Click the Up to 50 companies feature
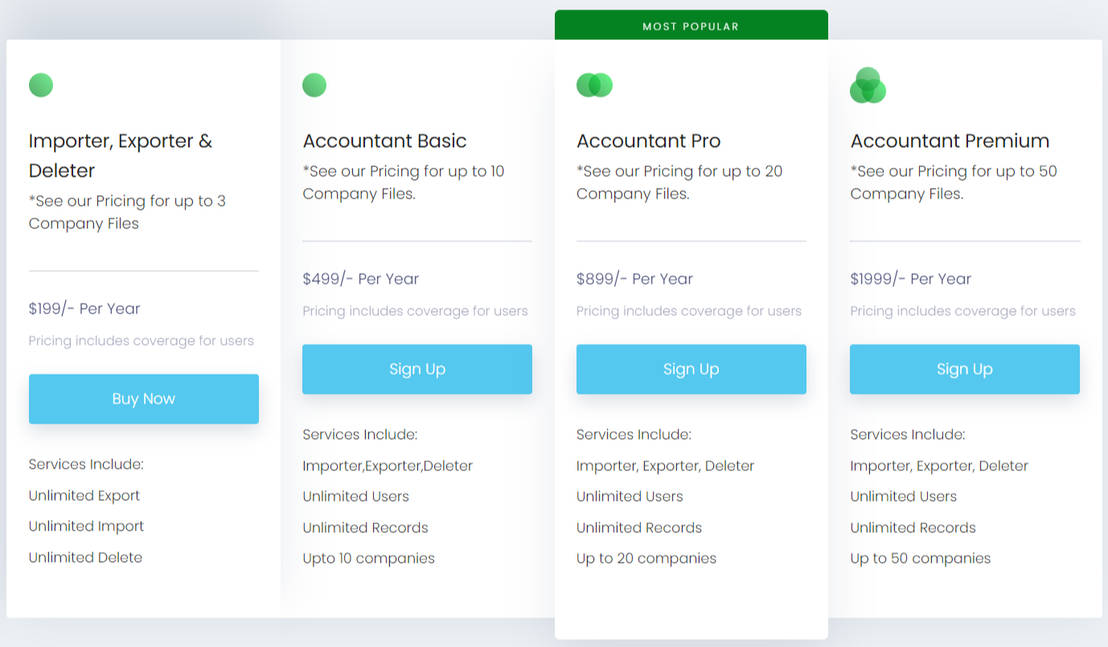 (920, 558)
